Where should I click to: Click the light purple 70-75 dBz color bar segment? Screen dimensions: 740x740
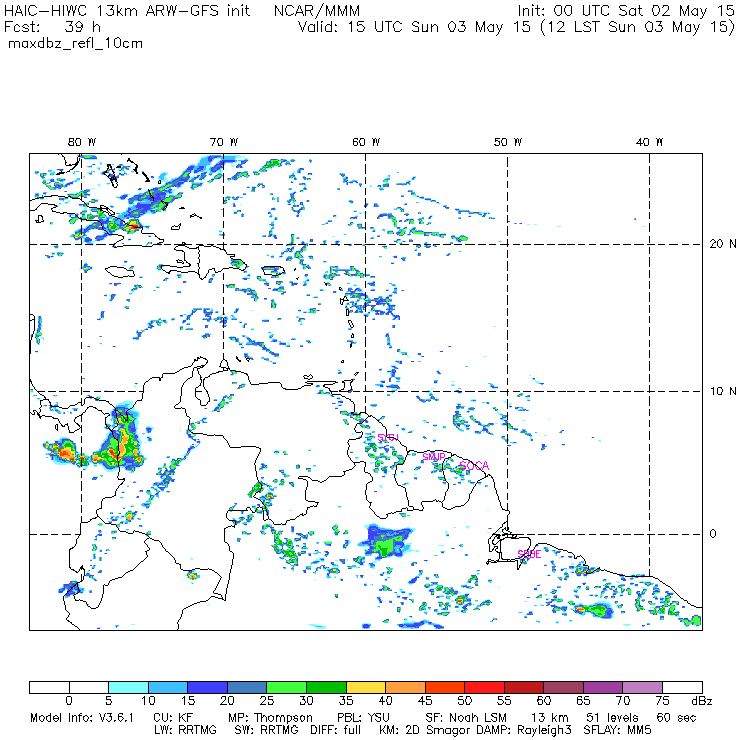tap(643, 687)
